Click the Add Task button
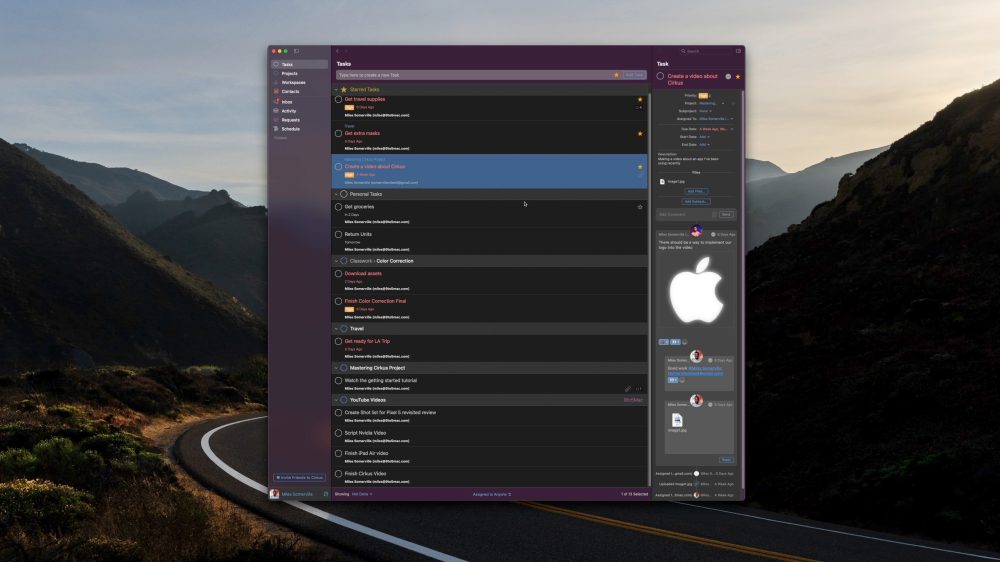Viewport: 1000px width, 562px height. 634,75
